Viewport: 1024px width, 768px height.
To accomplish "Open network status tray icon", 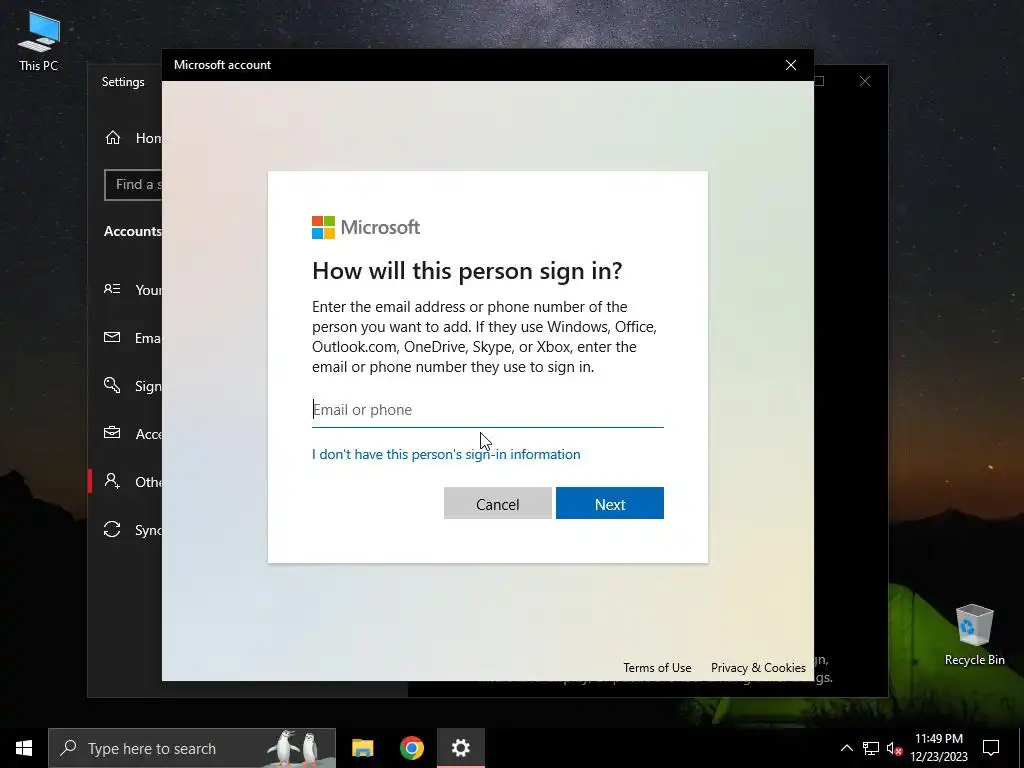I will (x=871, y=748).
